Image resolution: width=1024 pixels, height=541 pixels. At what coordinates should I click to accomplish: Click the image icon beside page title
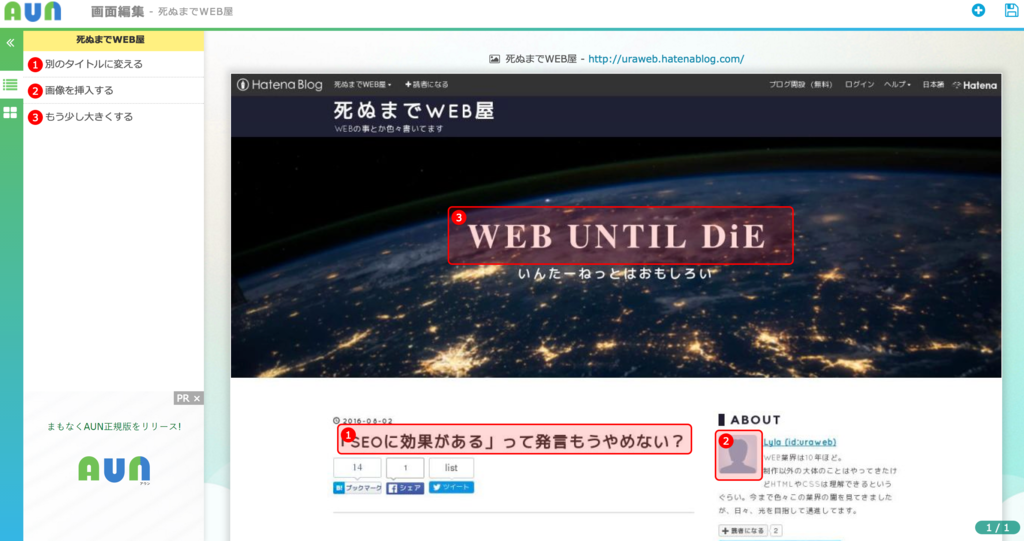click(494, 59)
